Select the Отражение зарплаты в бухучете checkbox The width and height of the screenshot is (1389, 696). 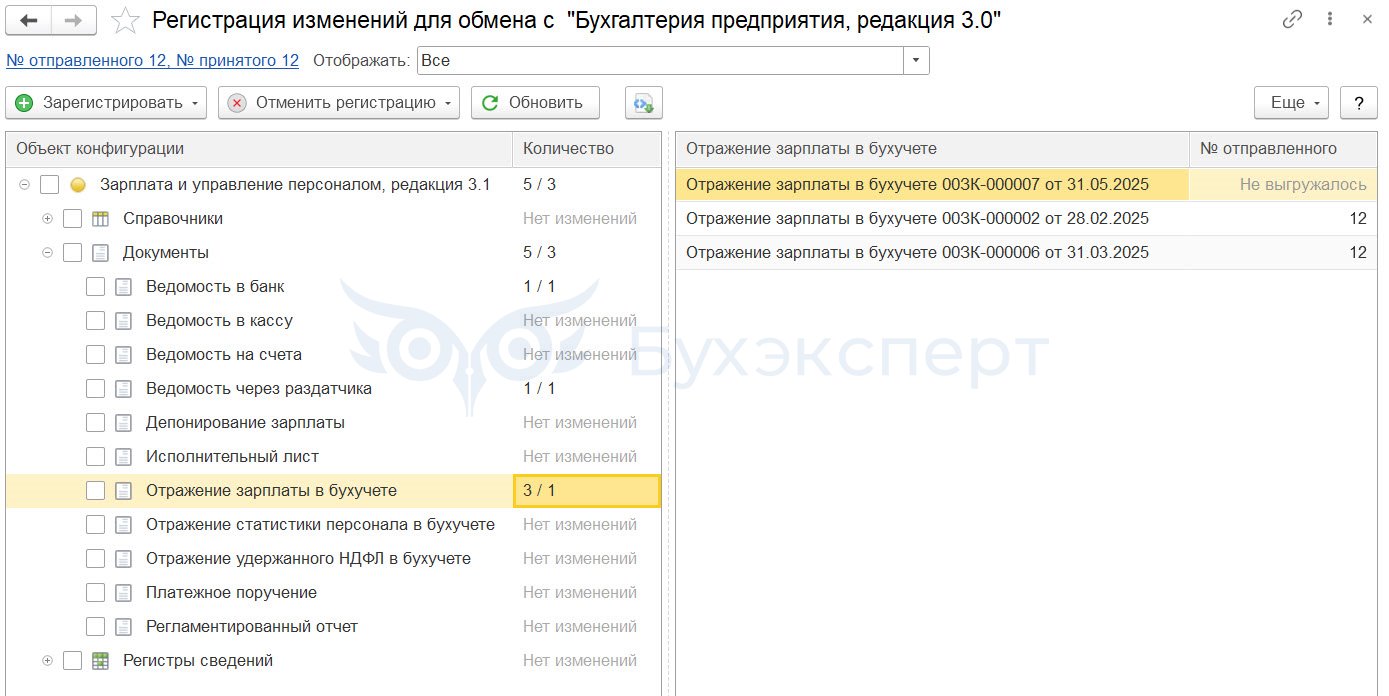coord(95,491)
